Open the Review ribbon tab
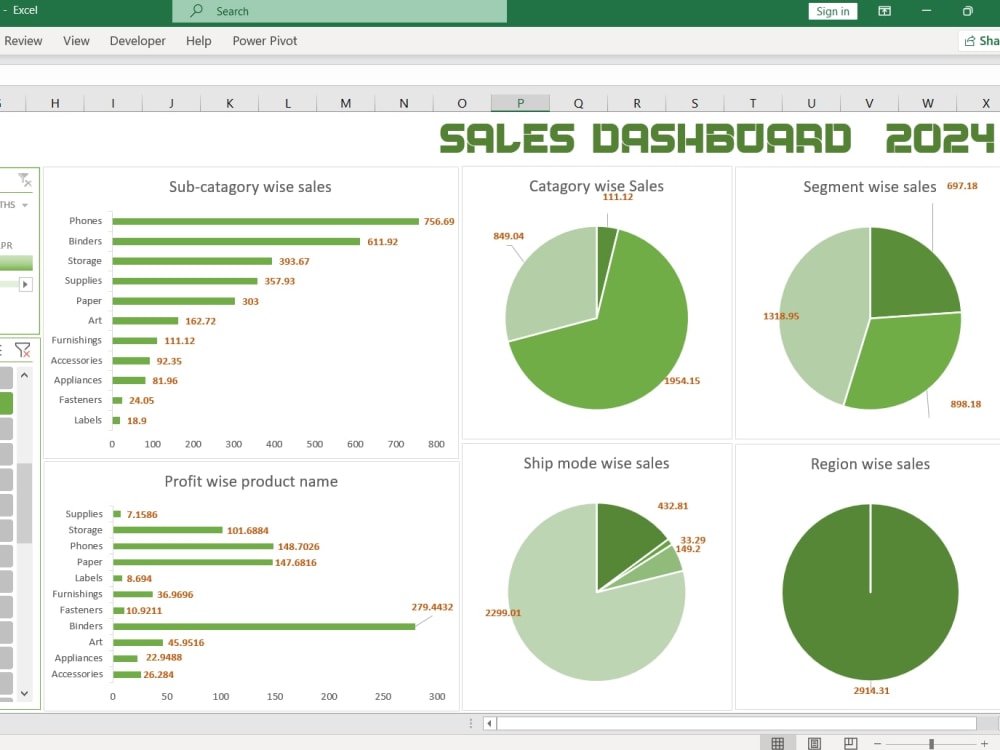The width and height of the screenshot is (1000, 750). point(23,41)
